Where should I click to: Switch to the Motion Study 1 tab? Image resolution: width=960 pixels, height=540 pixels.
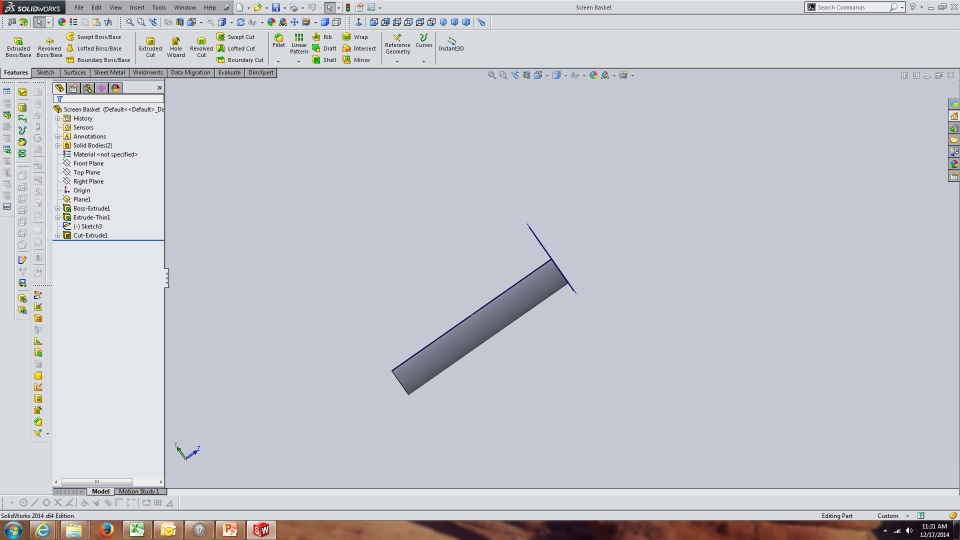138,491
